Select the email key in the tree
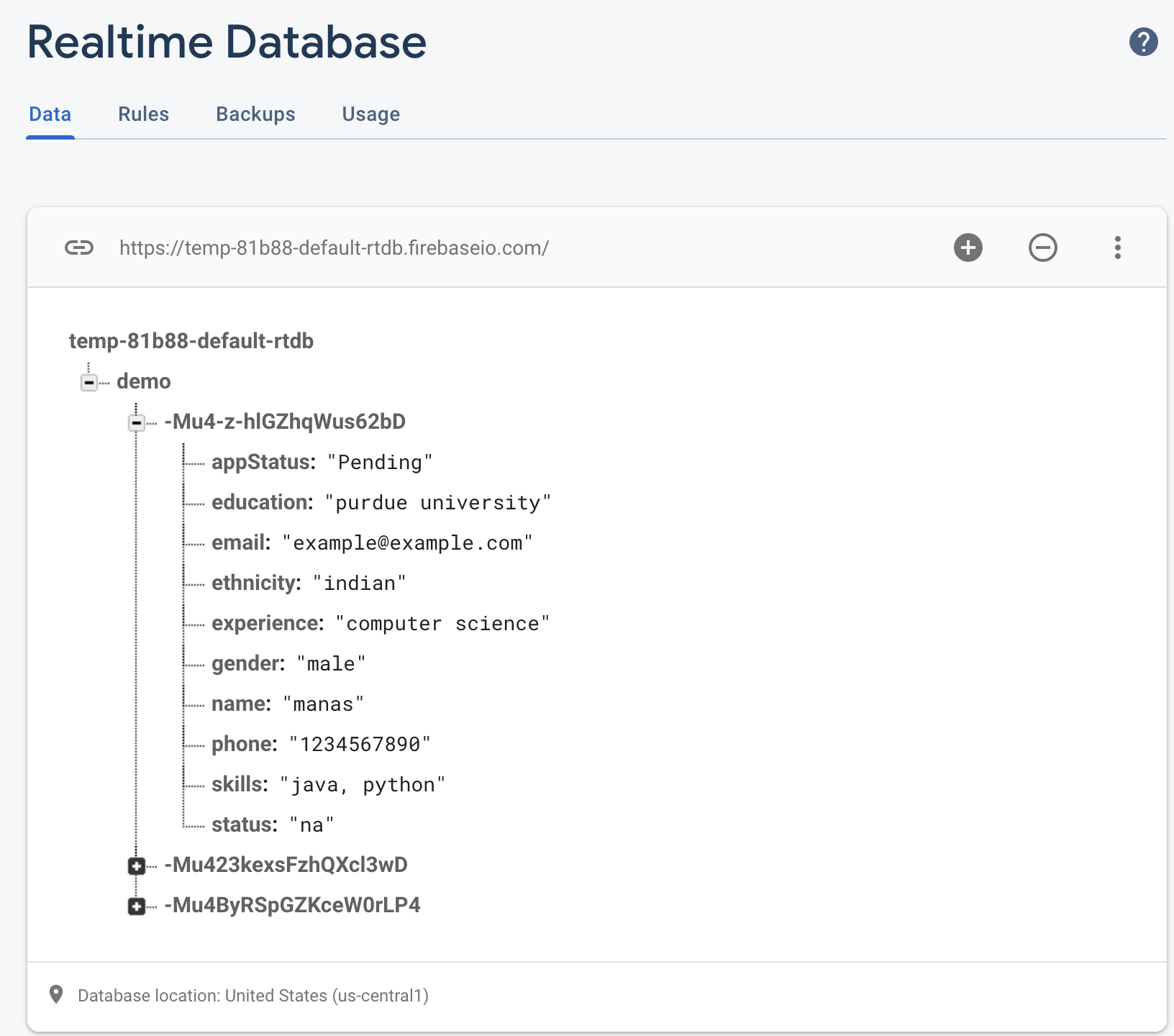The width and height of the screenshot is (1174, 1036). coord(241,542)
